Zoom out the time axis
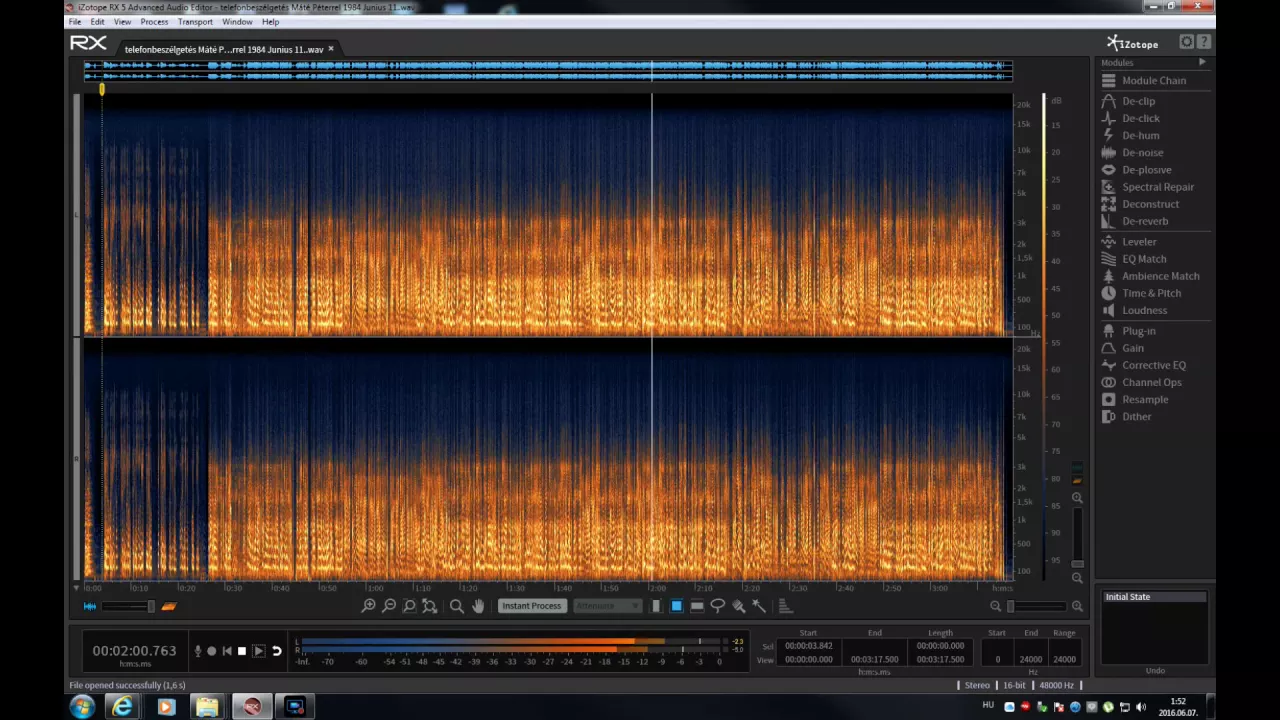Screen dimensions: 1280x720 click(x=389, y=606)
